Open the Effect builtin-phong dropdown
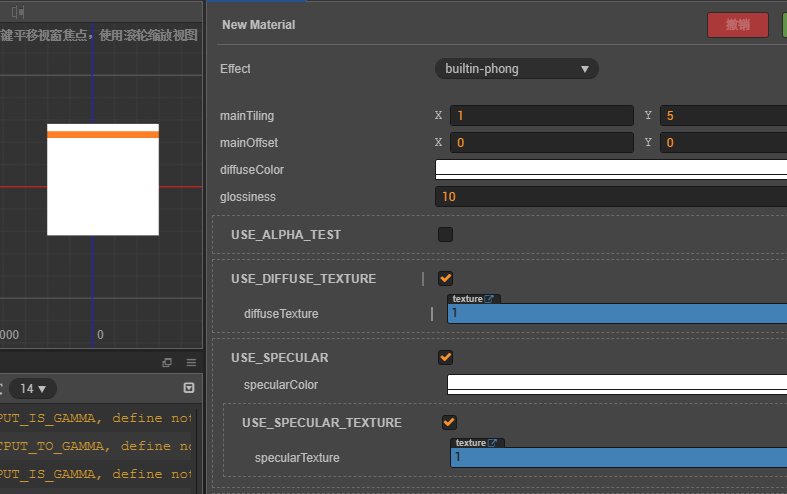Screen dimensions: 787x494 pos(516,69)
